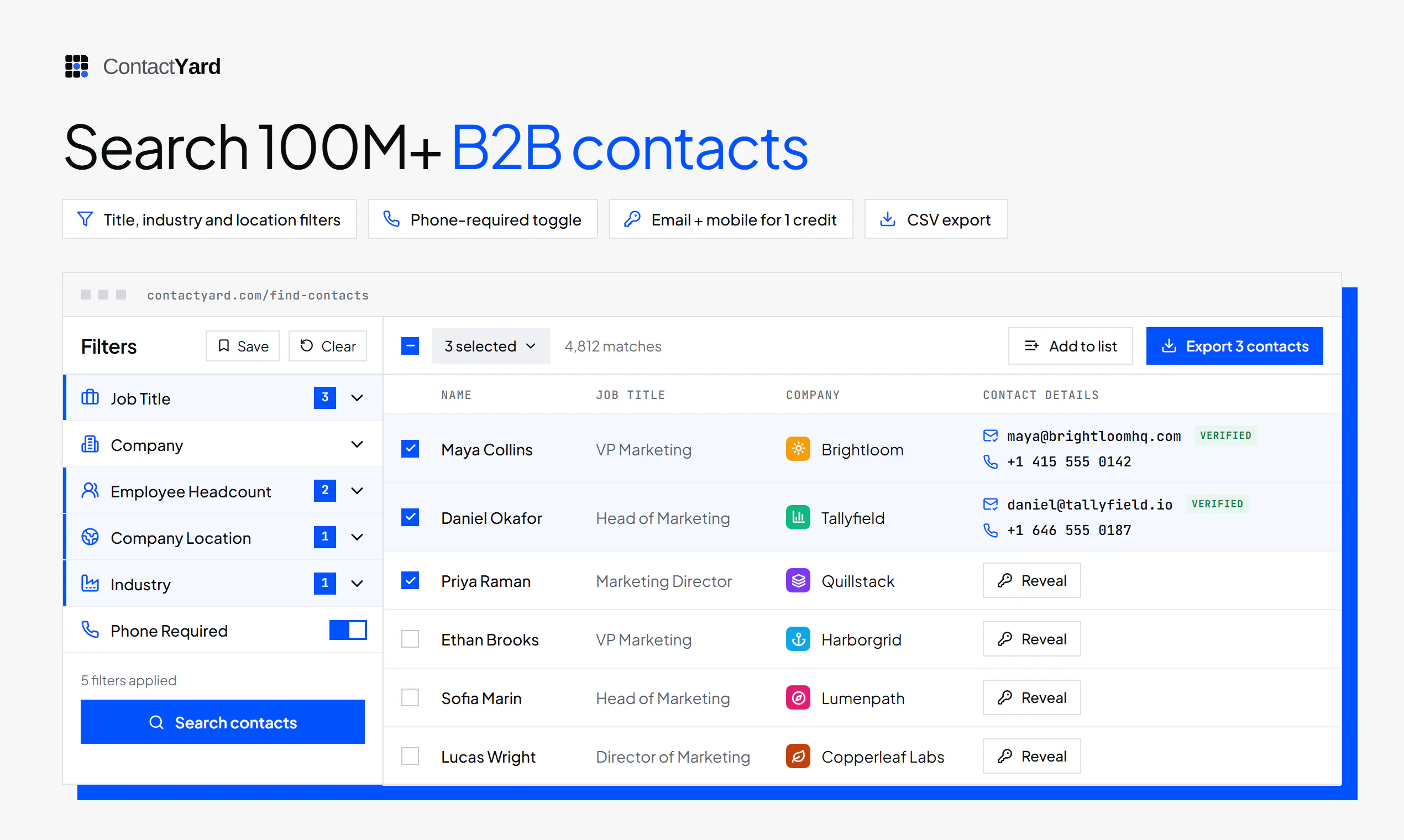Click the Save filters button

click(242, 346)
